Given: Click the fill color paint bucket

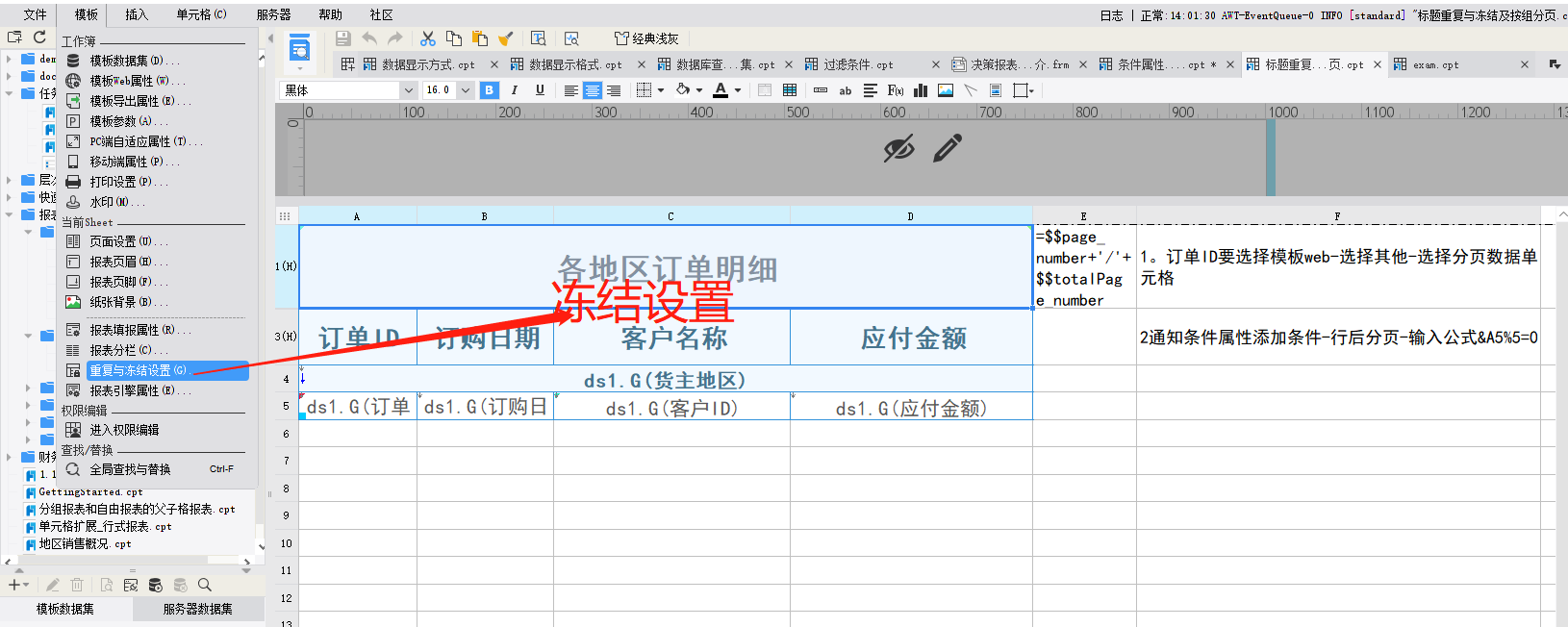Looking at the screenshot, I should tap(683, 89).
